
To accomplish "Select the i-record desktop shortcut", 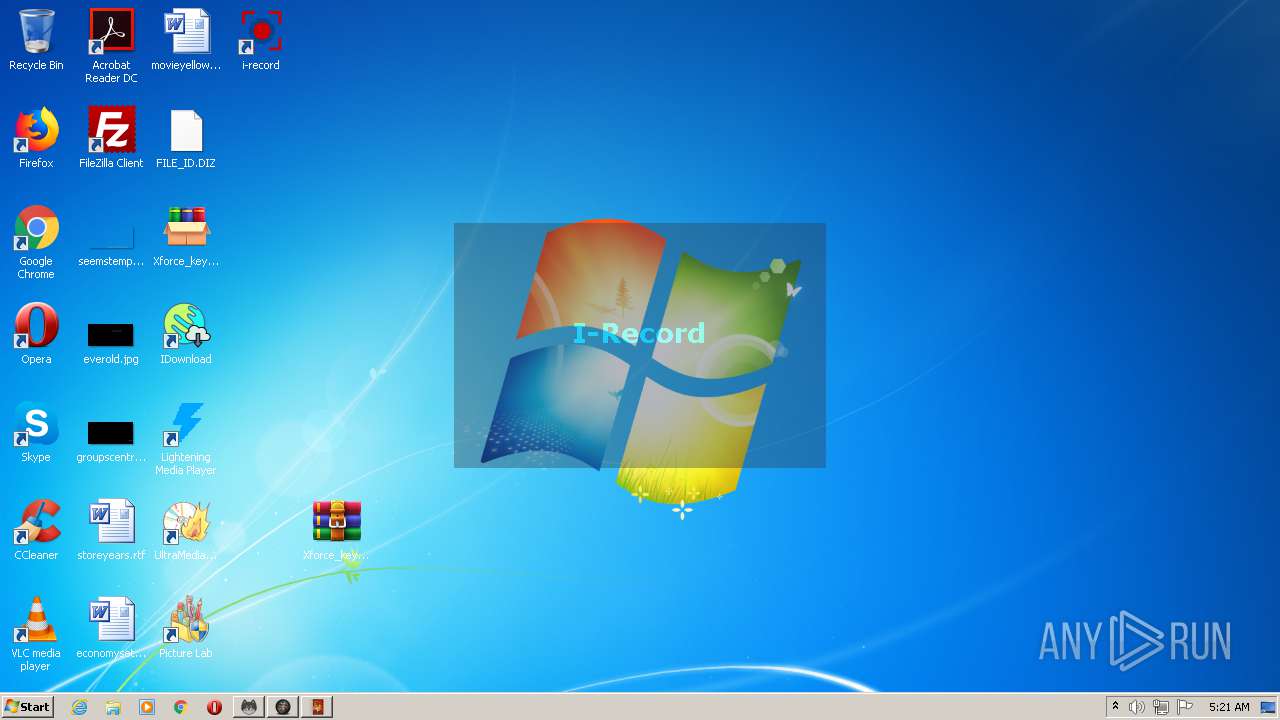I will click(261, 40).
